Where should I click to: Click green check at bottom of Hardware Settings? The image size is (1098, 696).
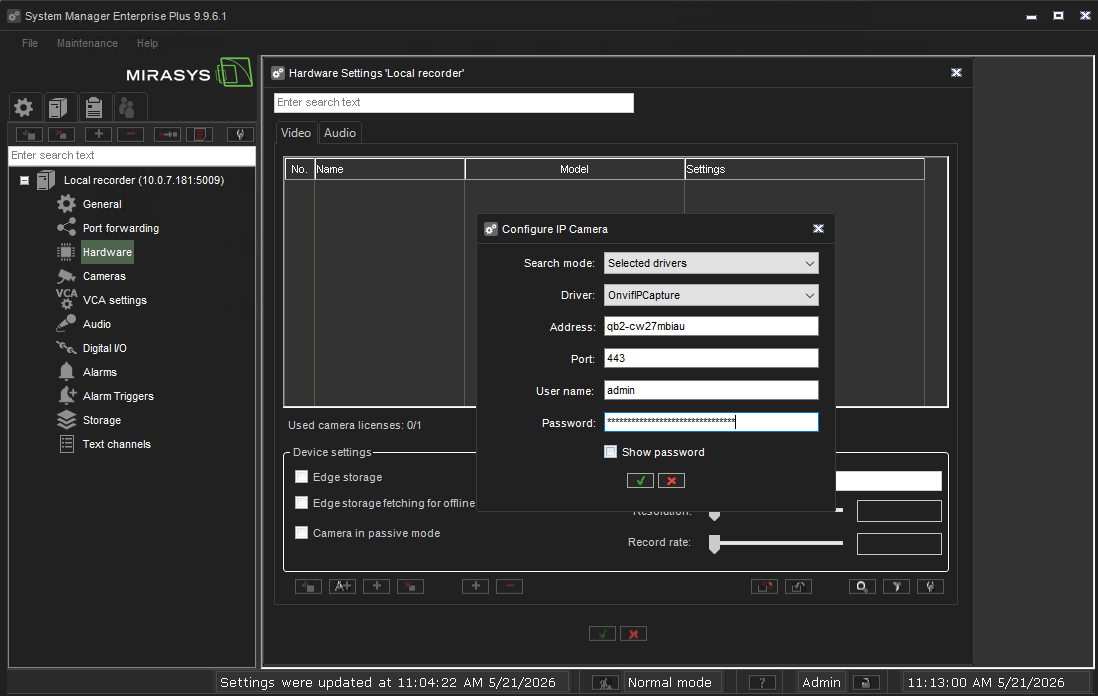tap(602, 634)
